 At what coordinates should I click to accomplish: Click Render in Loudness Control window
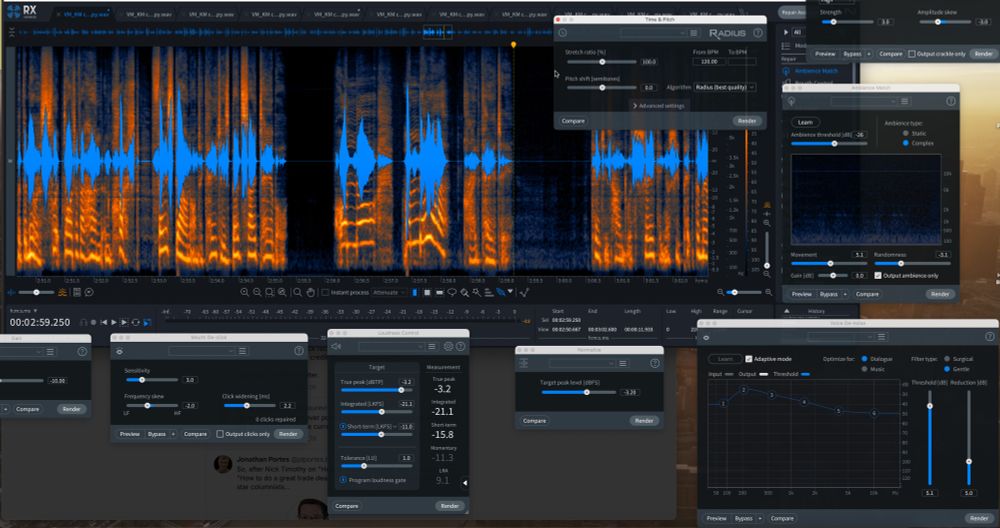click(x=450, y=506)
